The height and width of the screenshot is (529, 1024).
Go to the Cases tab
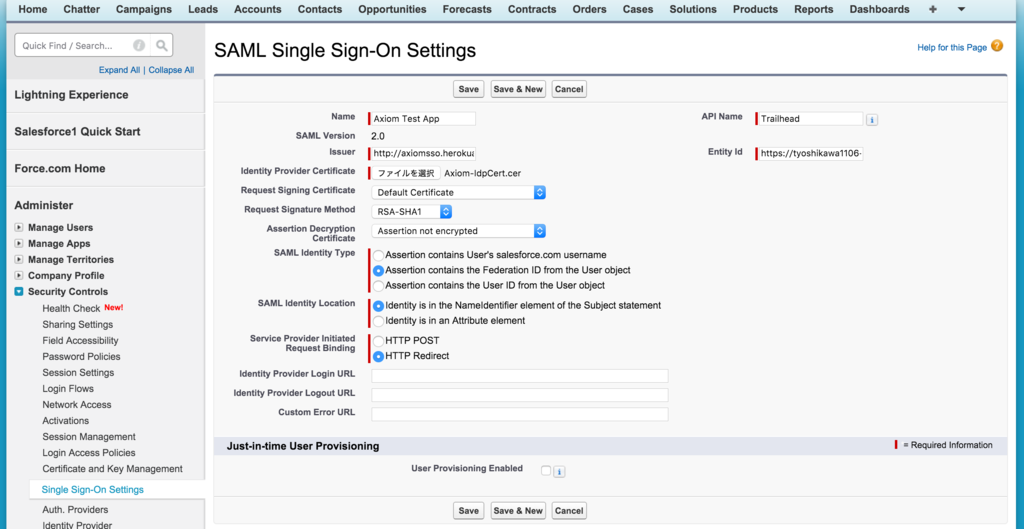pos(638,9)
